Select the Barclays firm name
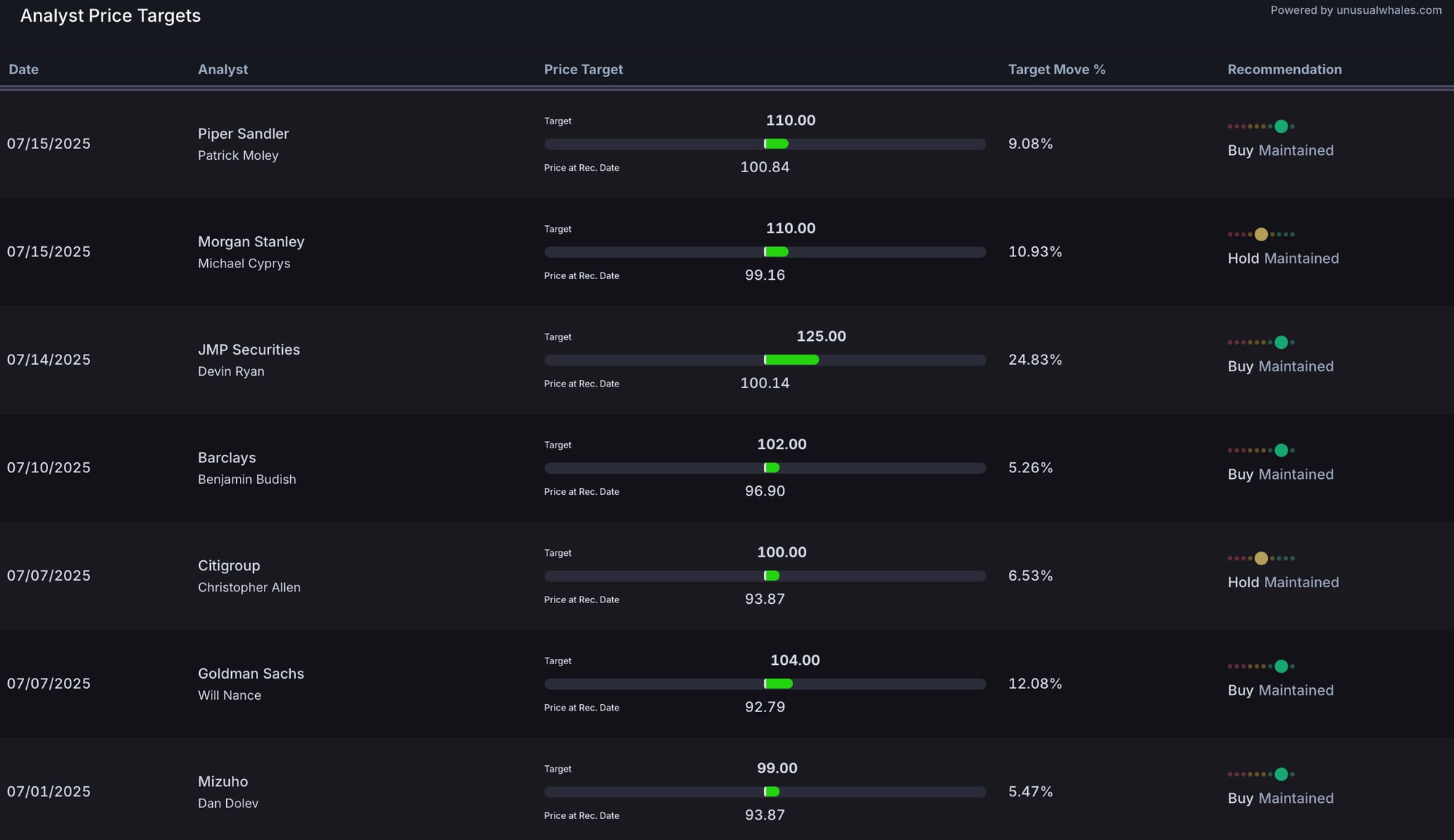Screen dimensions: 1454x840 pos(227,458)
